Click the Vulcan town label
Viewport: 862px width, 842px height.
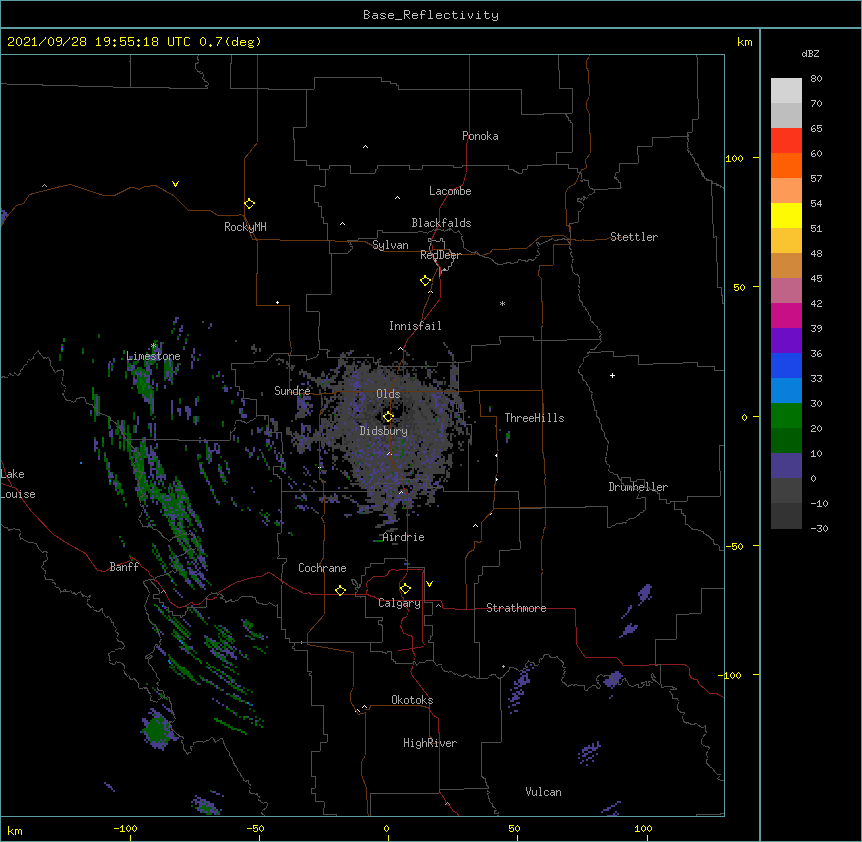pos(543,792)
